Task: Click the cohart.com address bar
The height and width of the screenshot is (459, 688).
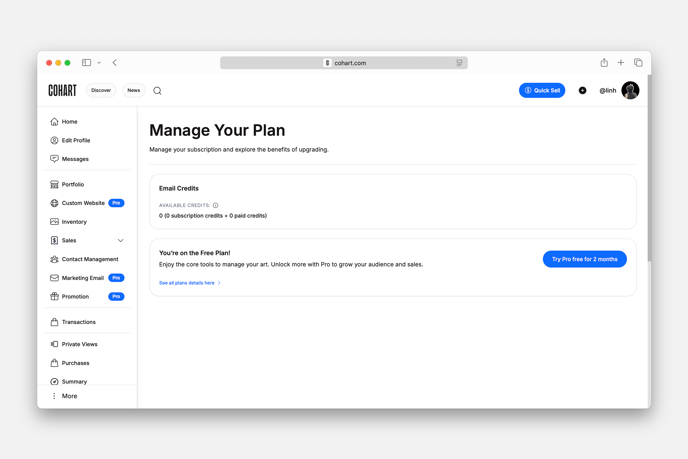Action: click(x=344, y=63)
